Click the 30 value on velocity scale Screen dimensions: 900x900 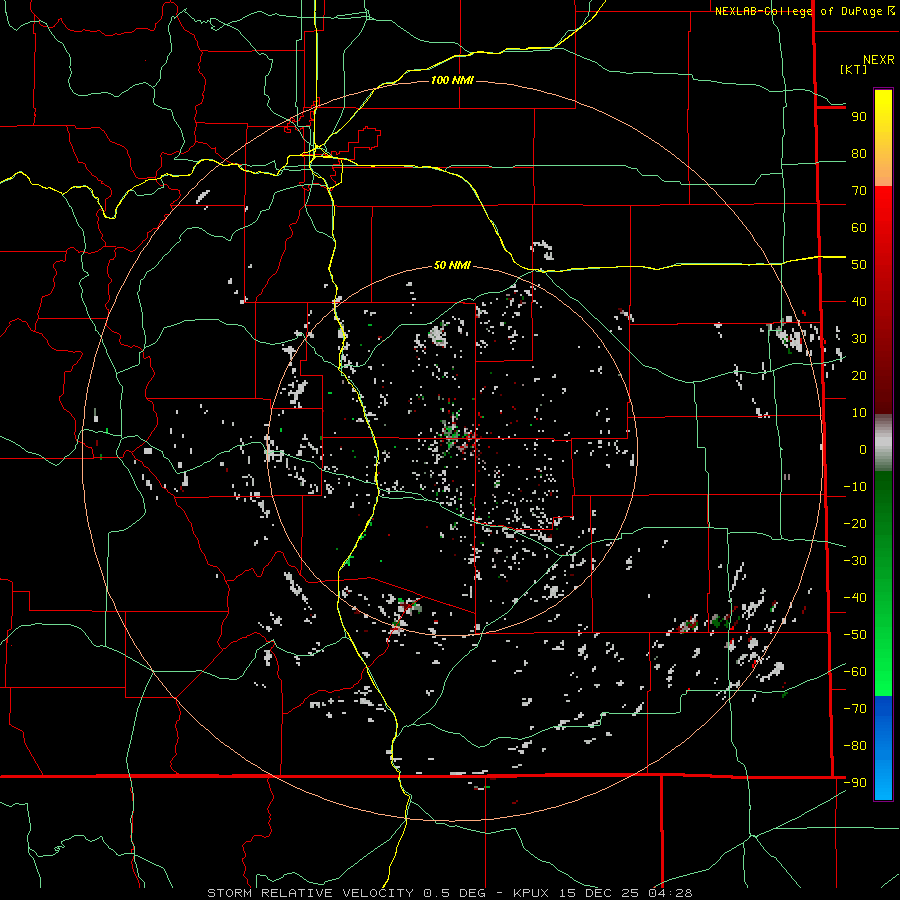859,339
